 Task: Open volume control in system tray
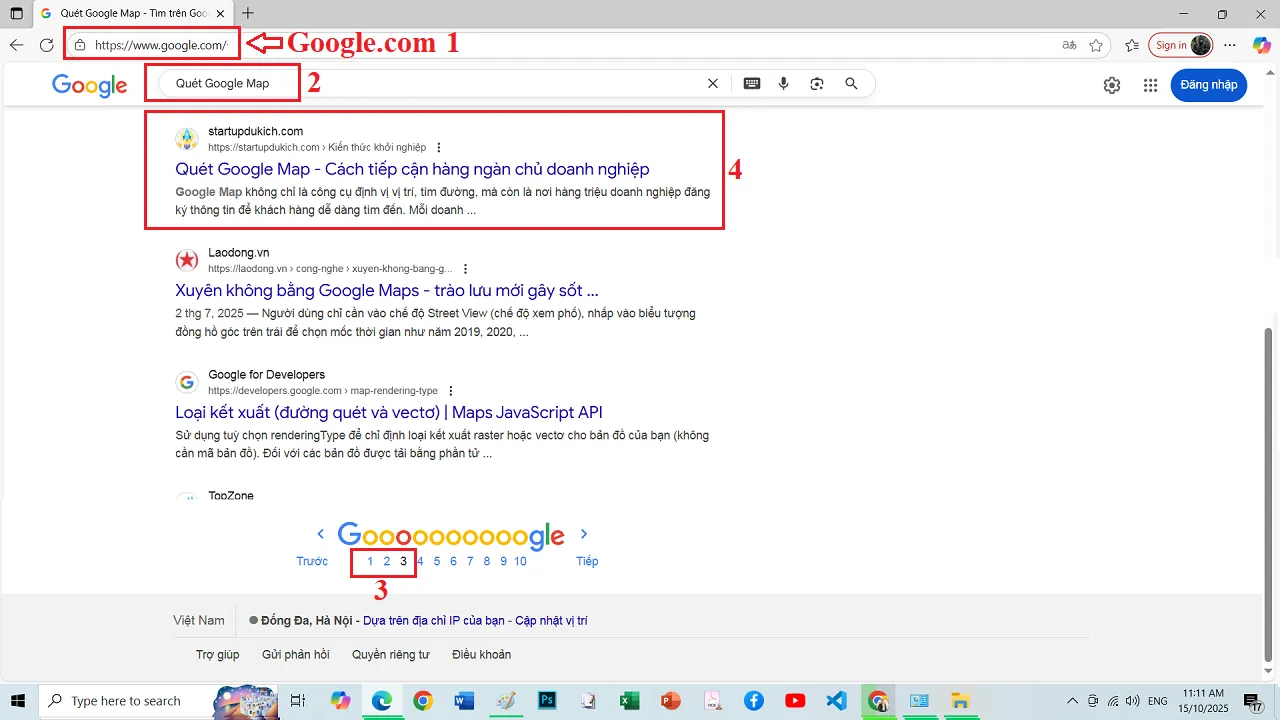1133,700
